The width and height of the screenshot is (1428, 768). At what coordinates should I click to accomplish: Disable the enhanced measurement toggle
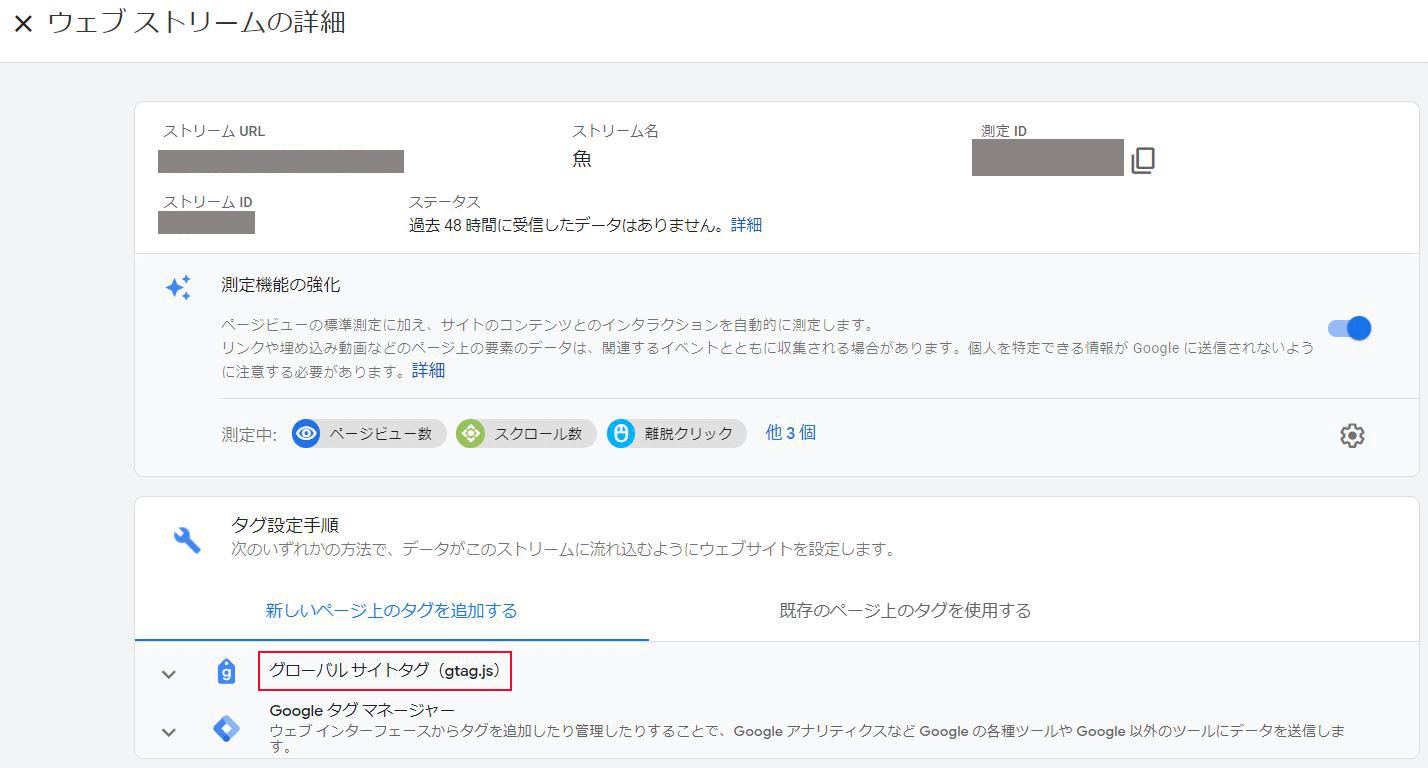[x=1349, y=328]
